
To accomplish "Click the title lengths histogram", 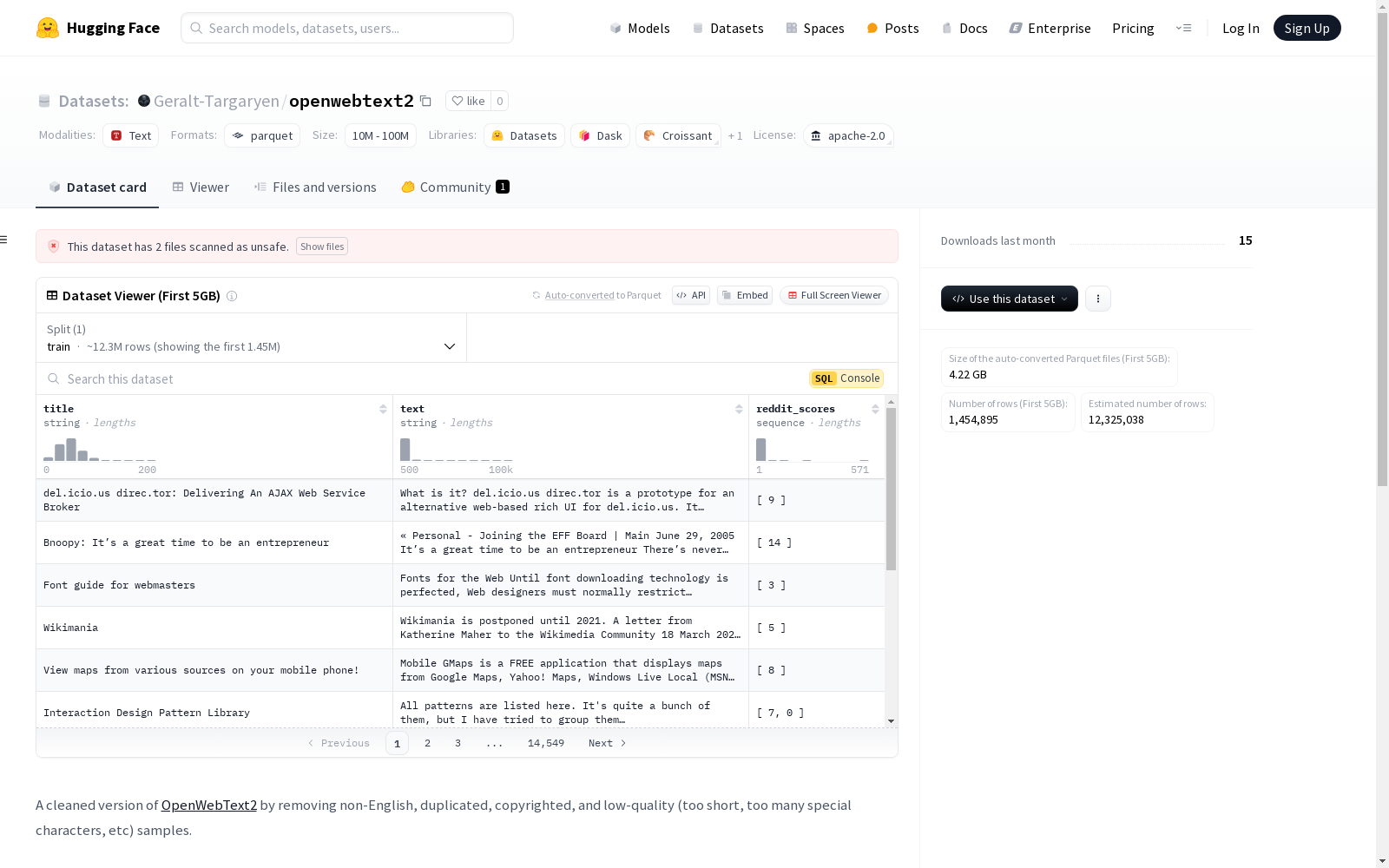I will click(x=100, y=450).
